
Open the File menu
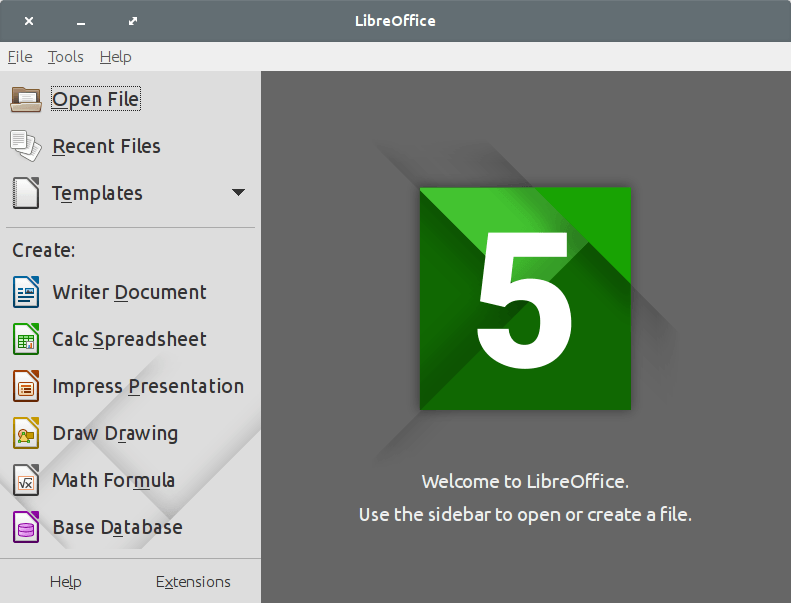click(x=20, y=57)
